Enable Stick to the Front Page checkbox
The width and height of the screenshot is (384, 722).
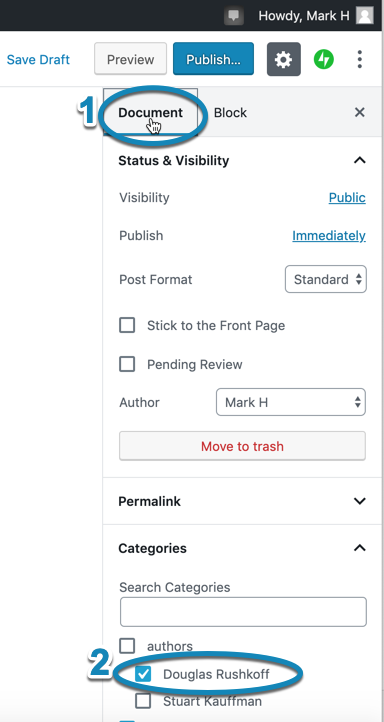coord(127,325)
